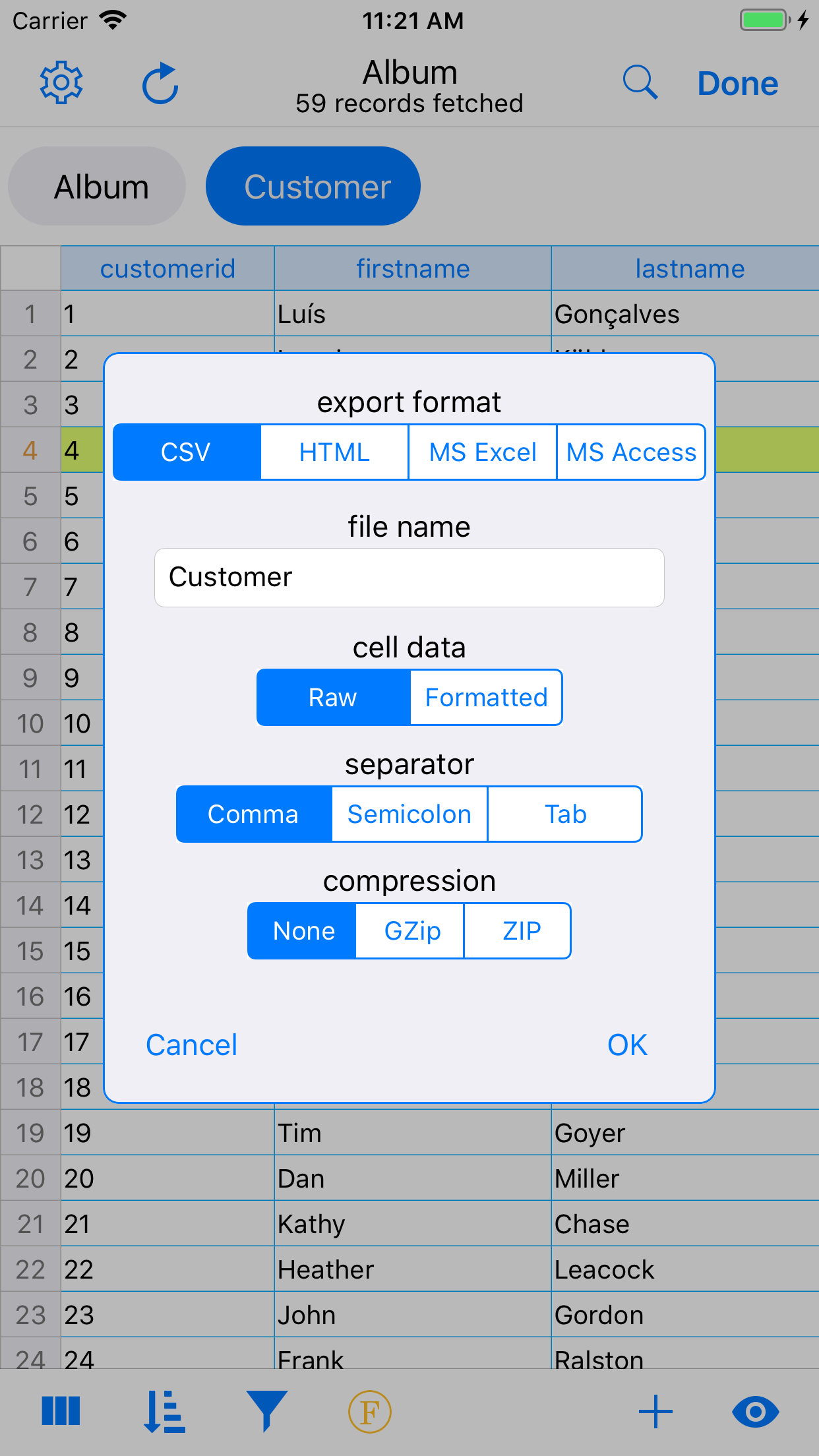The width and height of the screenshot is (819, 1456).
Task: Switch separator to Semicolon
Action: [409, 814]
